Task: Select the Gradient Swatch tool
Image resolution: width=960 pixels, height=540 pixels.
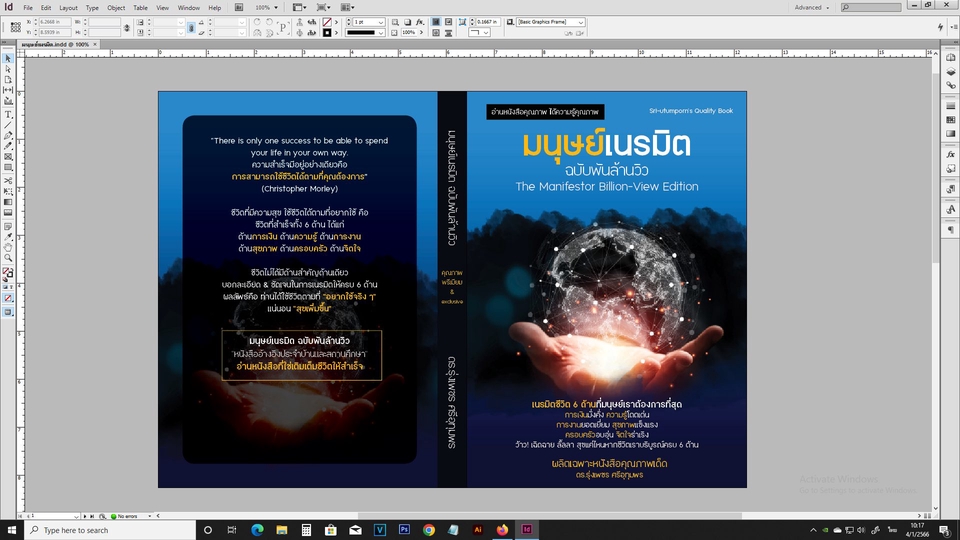Action: [x=8, y=202]
